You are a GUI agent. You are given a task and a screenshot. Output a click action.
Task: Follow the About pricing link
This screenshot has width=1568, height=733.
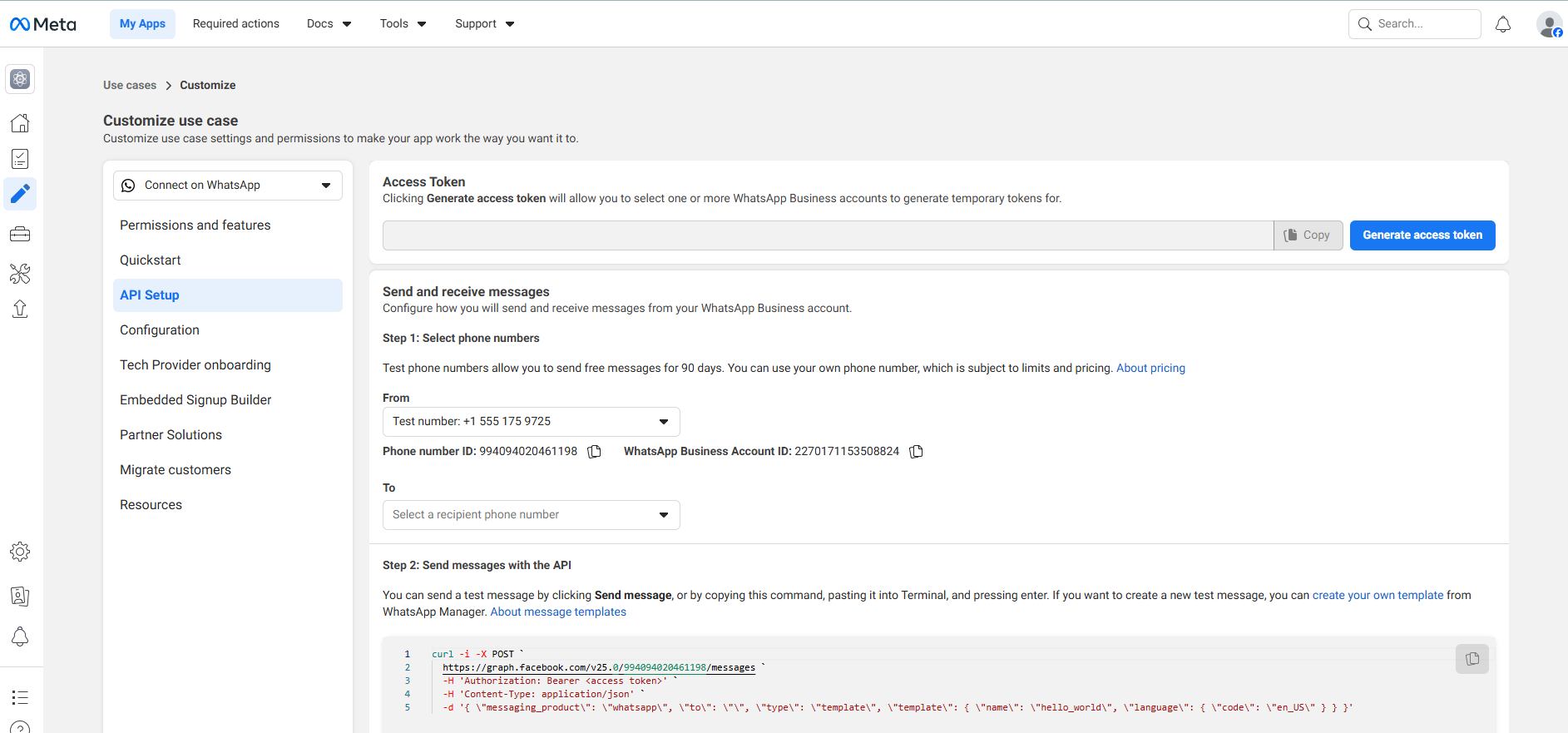[1150, 368]
